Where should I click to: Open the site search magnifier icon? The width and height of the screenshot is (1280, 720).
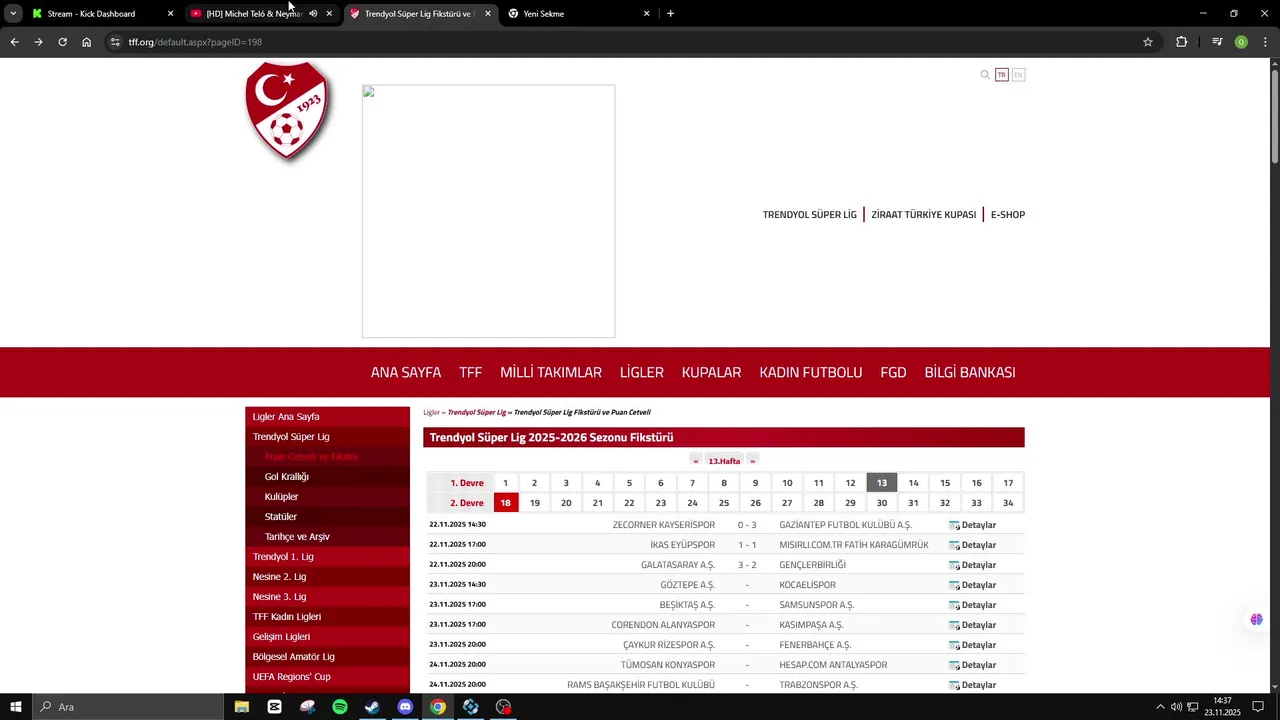coord(985,75)
